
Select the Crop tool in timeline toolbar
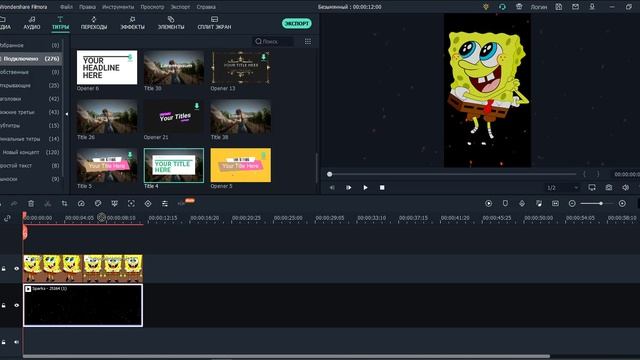(64, 203)
